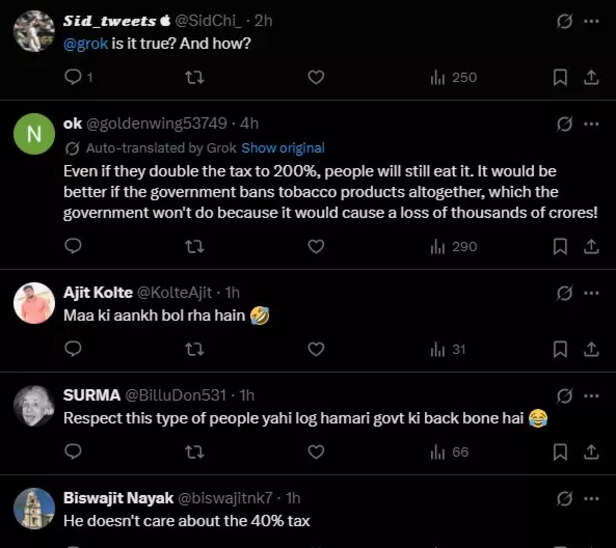Click Show original translation link

pos(283,147)
